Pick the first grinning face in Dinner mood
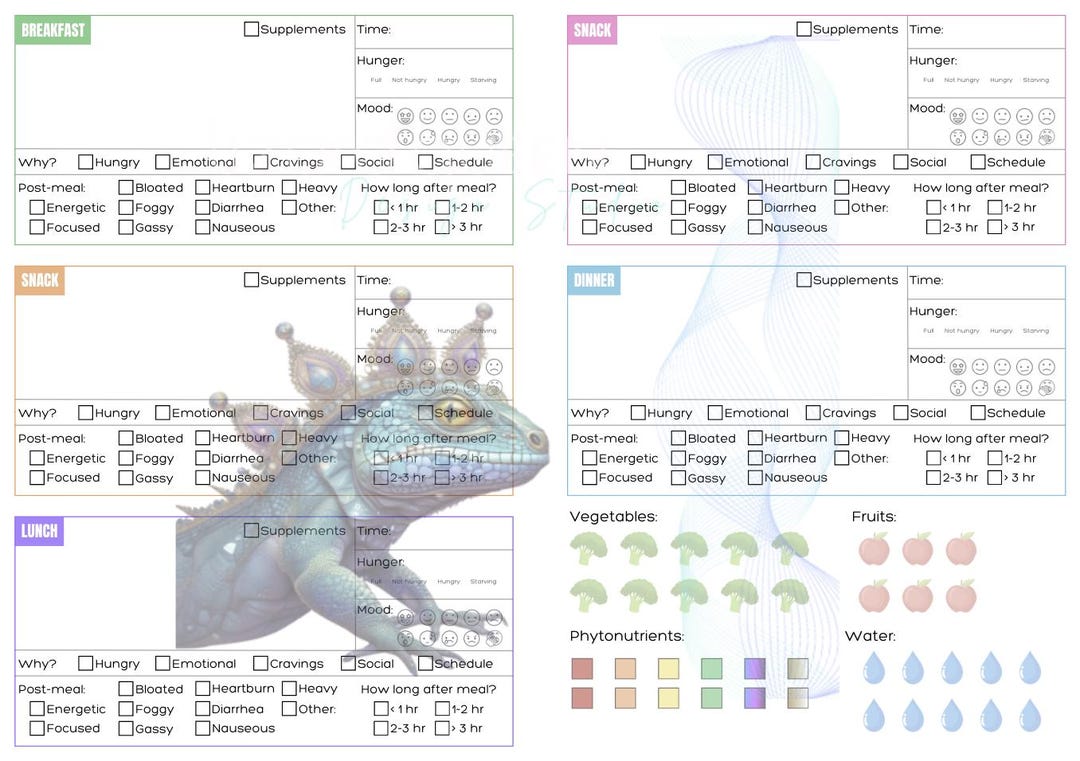The width and height of the screenshot is (1080, 761). [958, 367]
